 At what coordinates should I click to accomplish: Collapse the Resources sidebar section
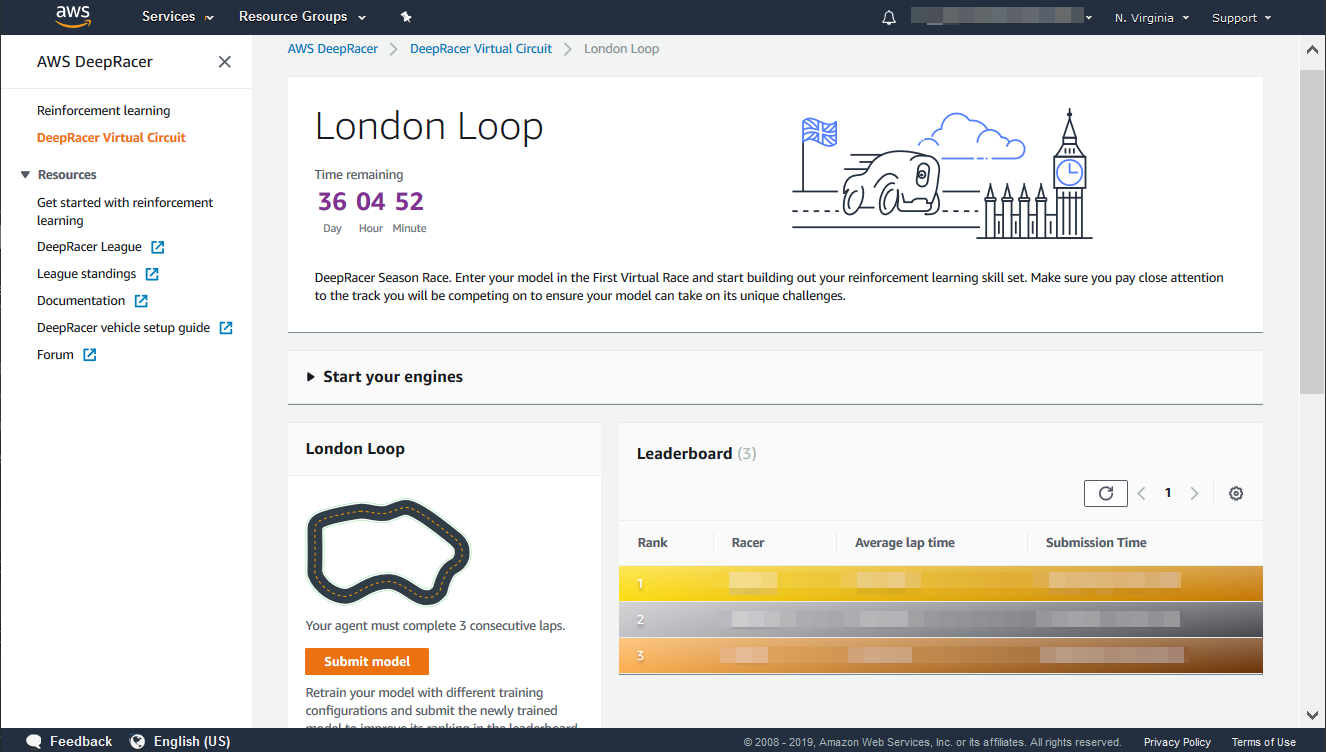[x=26, y=175]
